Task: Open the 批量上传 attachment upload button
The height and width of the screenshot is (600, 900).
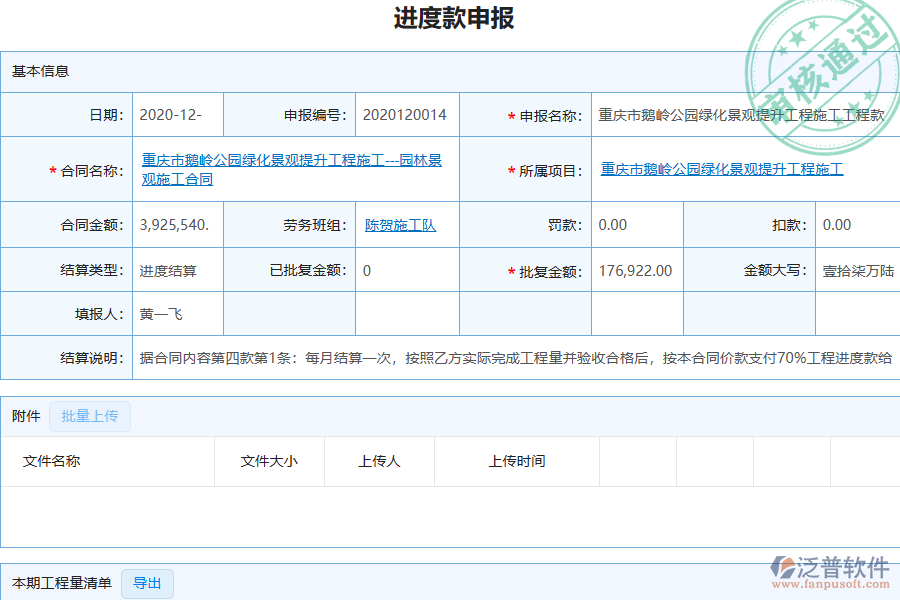Action: [89, 416]
